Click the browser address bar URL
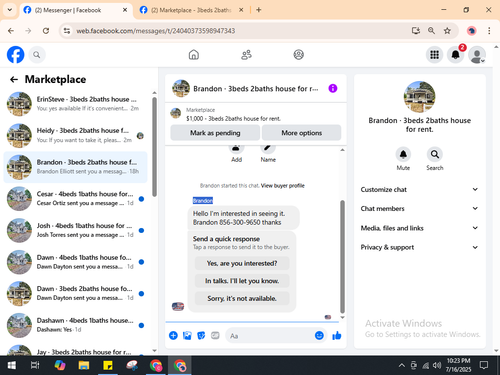500x375 pixels. (156, 31)
